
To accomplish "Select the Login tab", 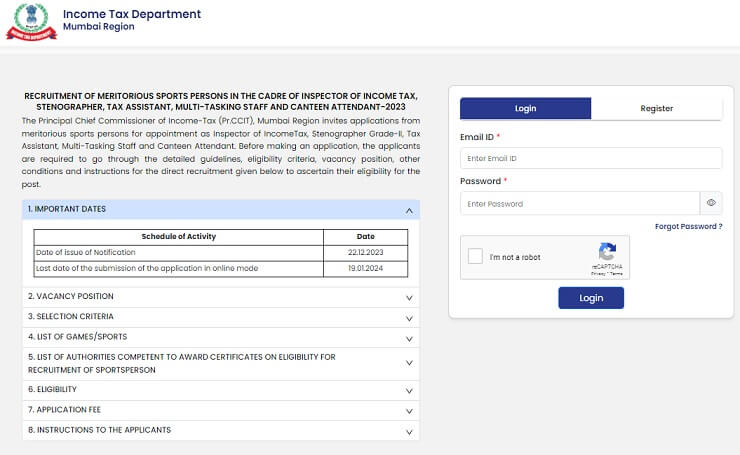I will [x=525, y=109].
